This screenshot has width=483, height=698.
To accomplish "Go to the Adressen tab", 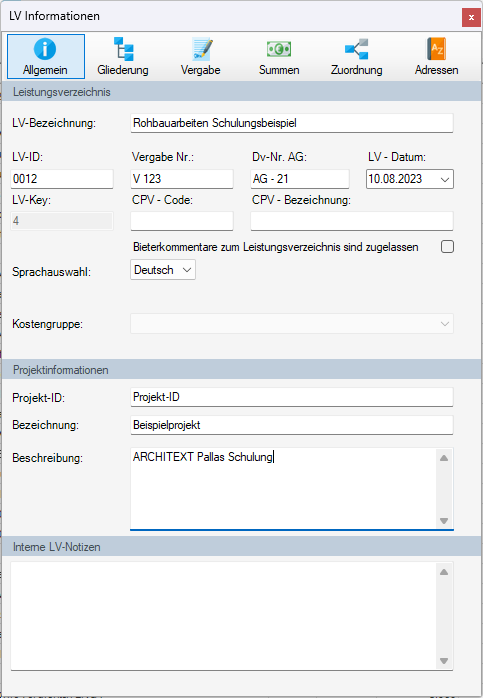I will [436, 57].
